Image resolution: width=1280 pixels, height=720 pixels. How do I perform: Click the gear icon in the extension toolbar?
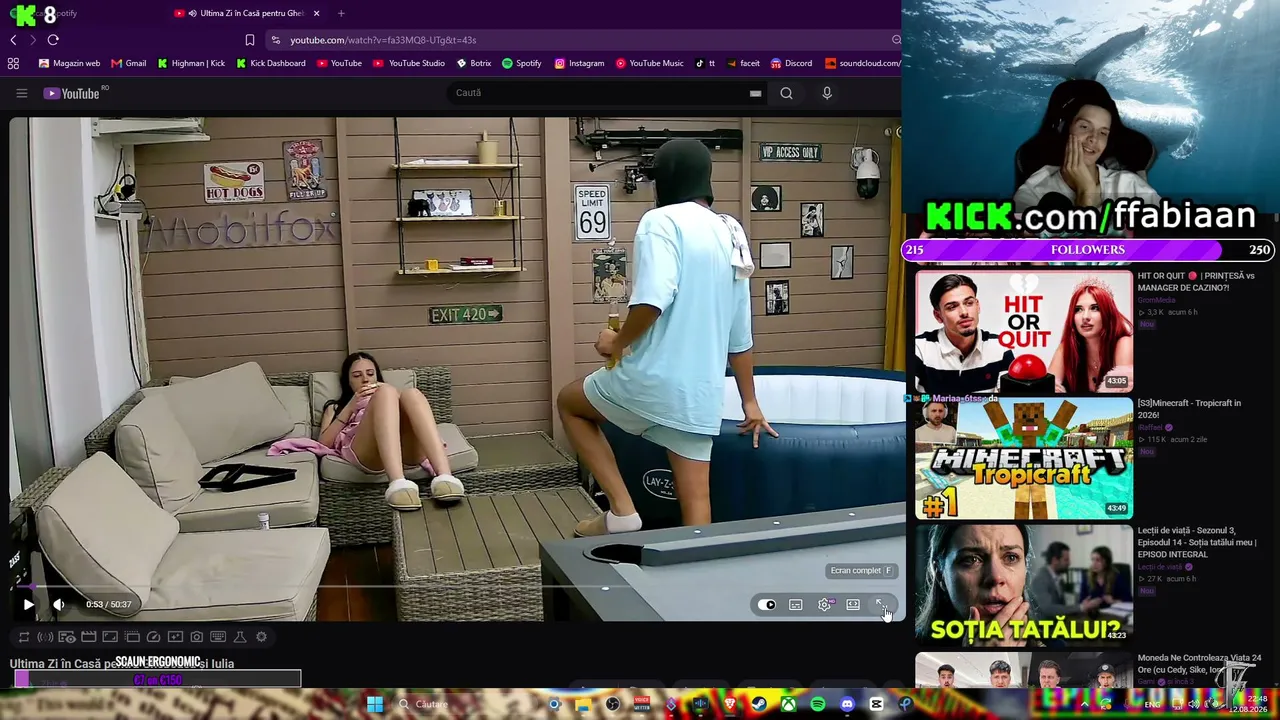pyautogui.click(x=261, y=637)
